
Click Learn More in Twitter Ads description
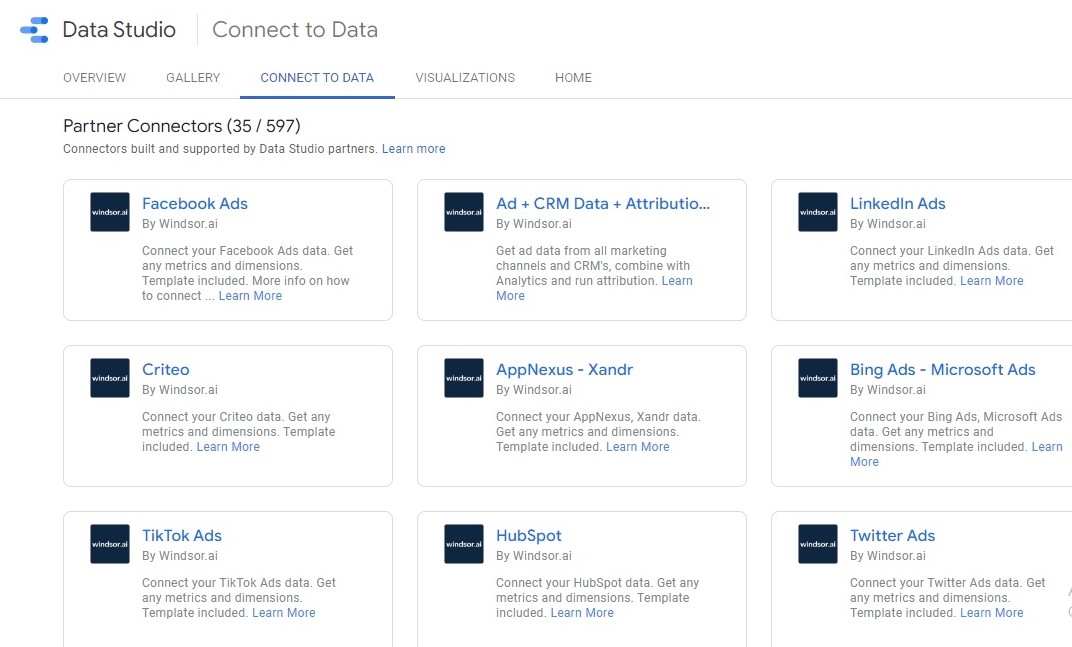991,613
